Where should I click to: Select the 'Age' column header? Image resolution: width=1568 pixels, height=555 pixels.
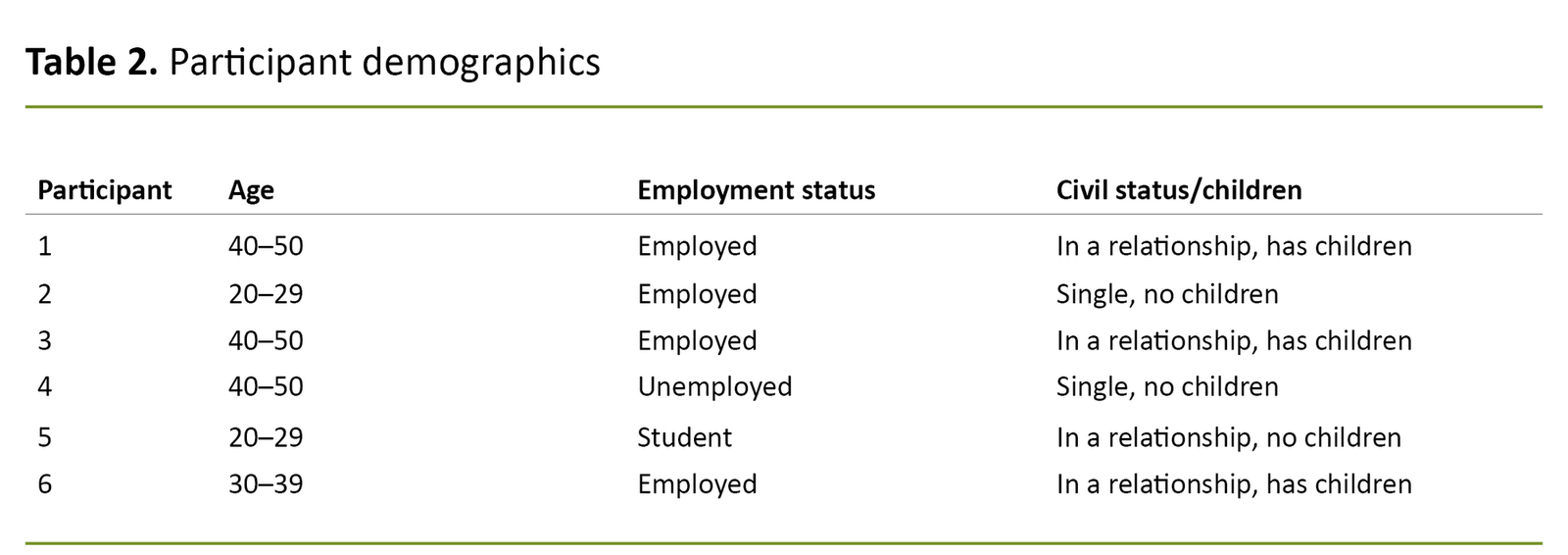tap(251, 189)
